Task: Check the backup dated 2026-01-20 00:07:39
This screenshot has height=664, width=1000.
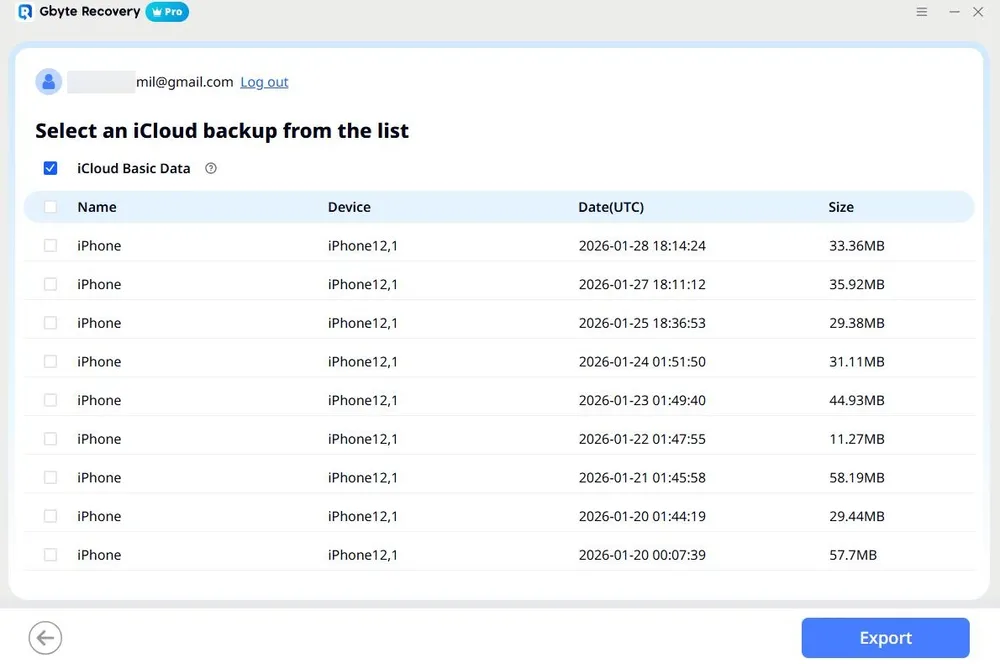Action: tap(50, 554)
